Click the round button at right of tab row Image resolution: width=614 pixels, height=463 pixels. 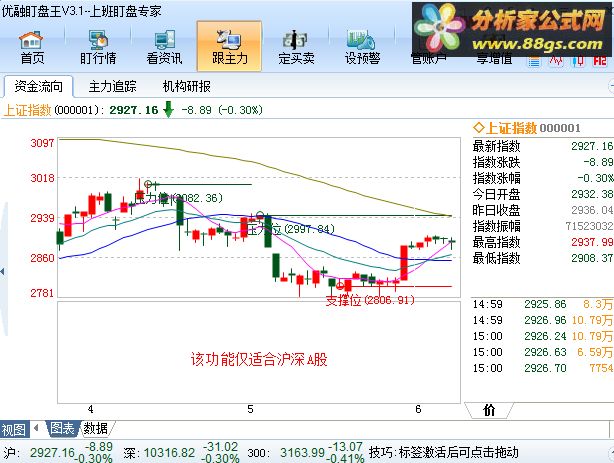point(611,86)
